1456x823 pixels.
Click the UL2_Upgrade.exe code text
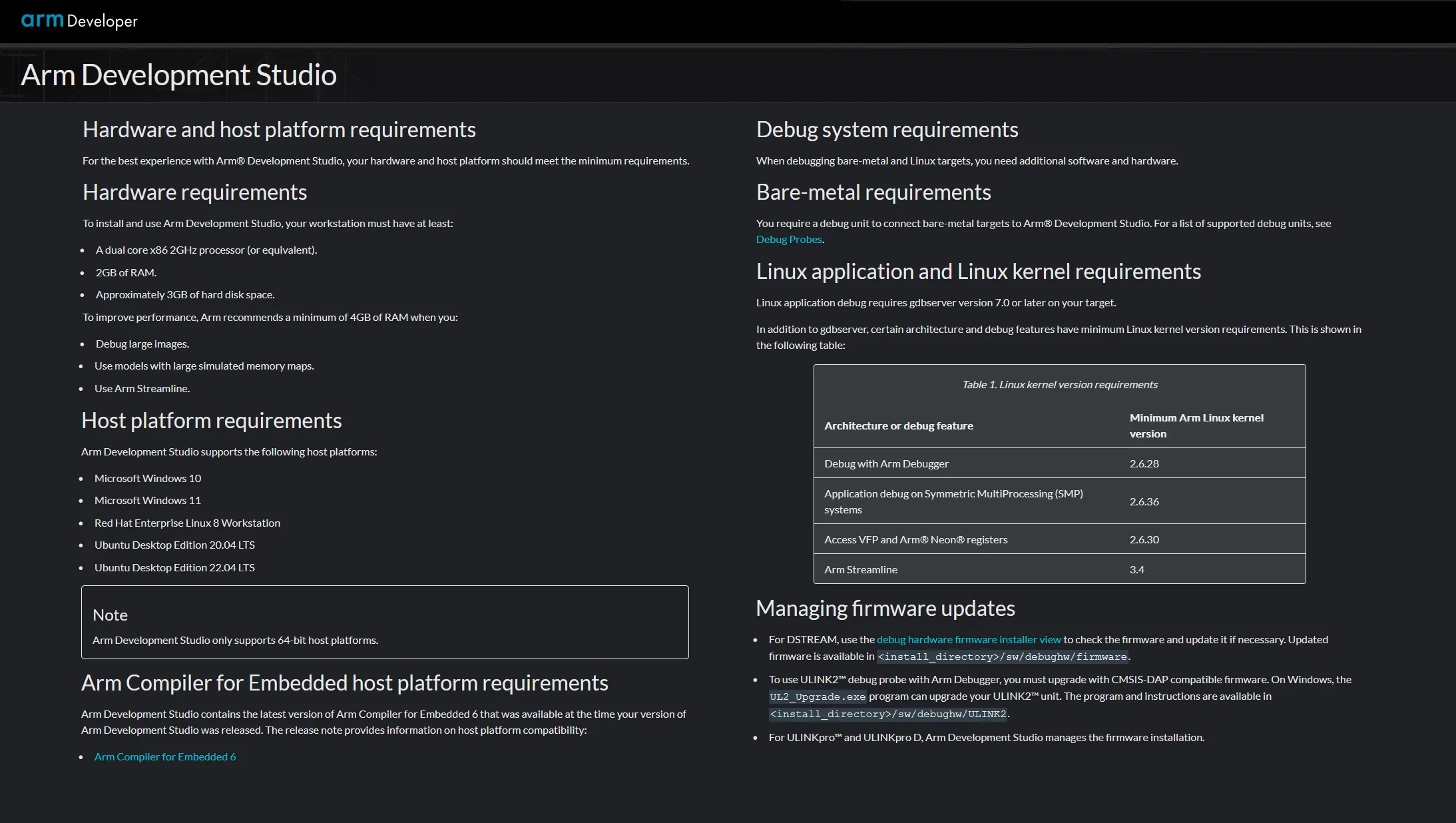tap(818, 697)
